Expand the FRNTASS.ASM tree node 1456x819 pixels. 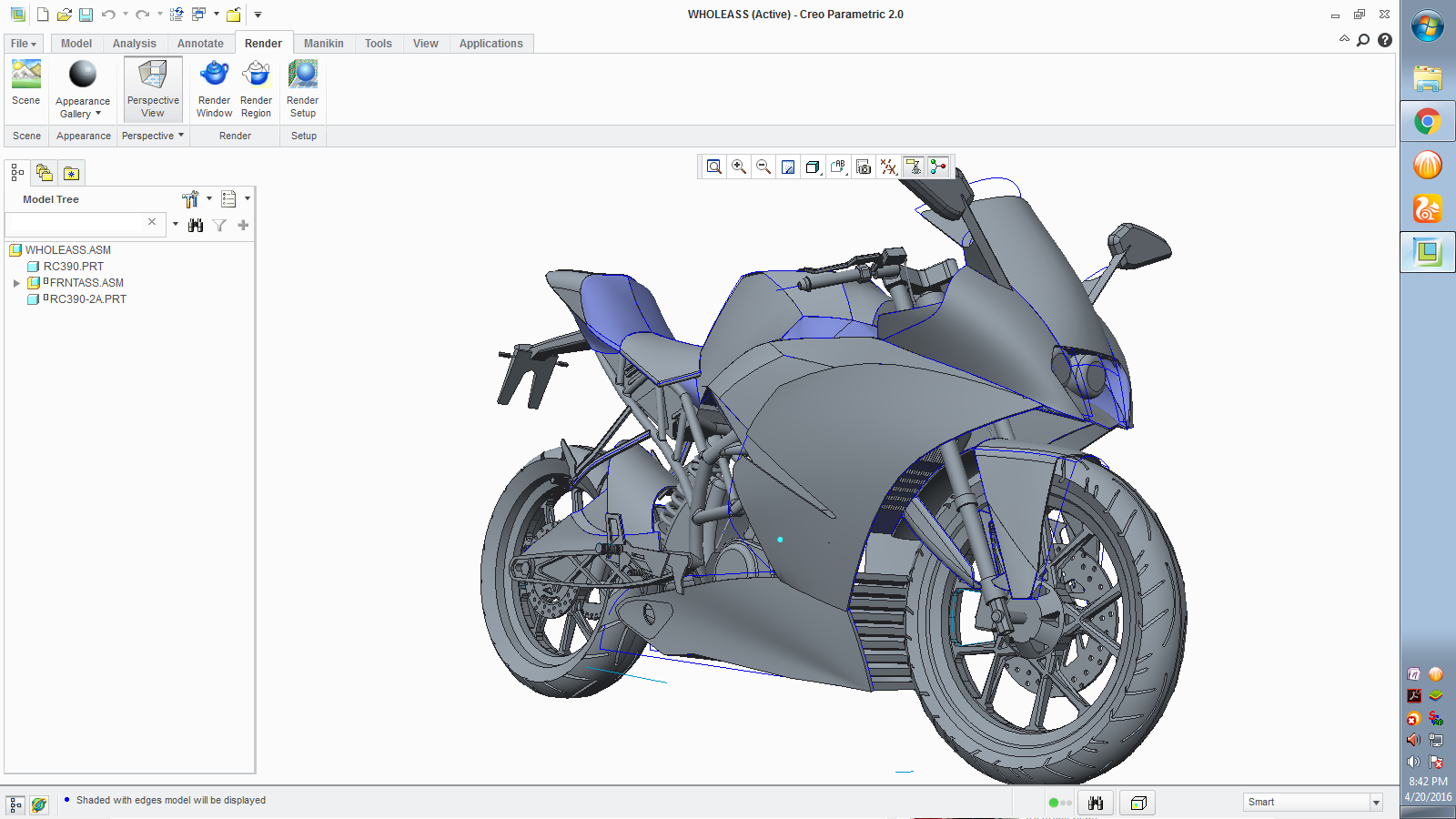tap(16, 283)
